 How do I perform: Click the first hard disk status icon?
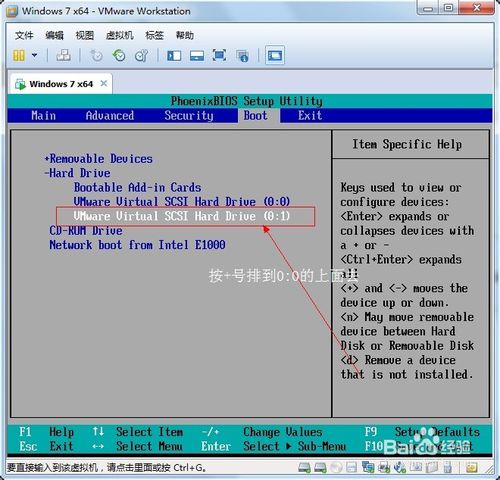point(304,467)
